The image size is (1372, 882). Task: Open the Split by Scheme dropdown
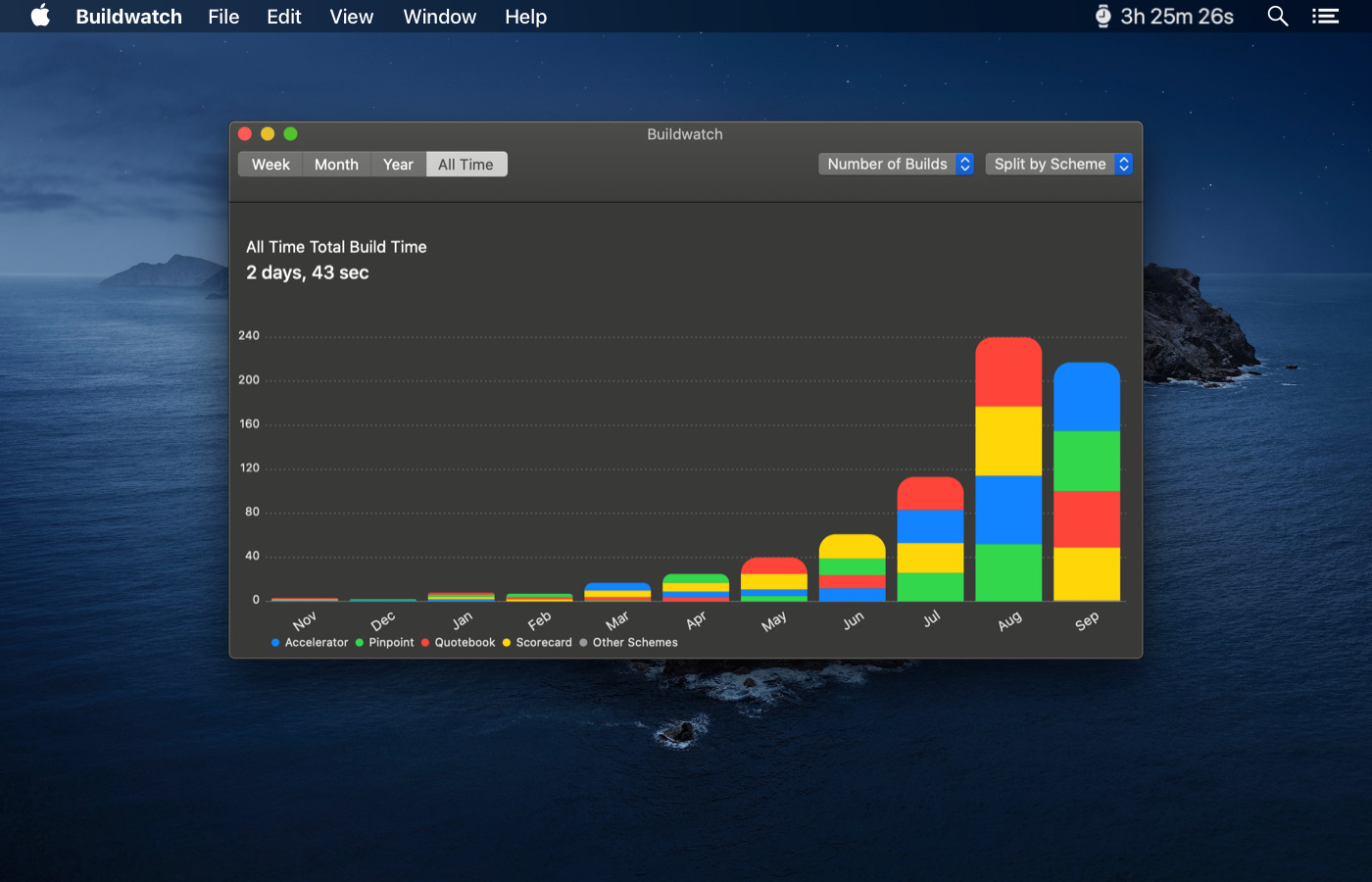(1059, 164)
